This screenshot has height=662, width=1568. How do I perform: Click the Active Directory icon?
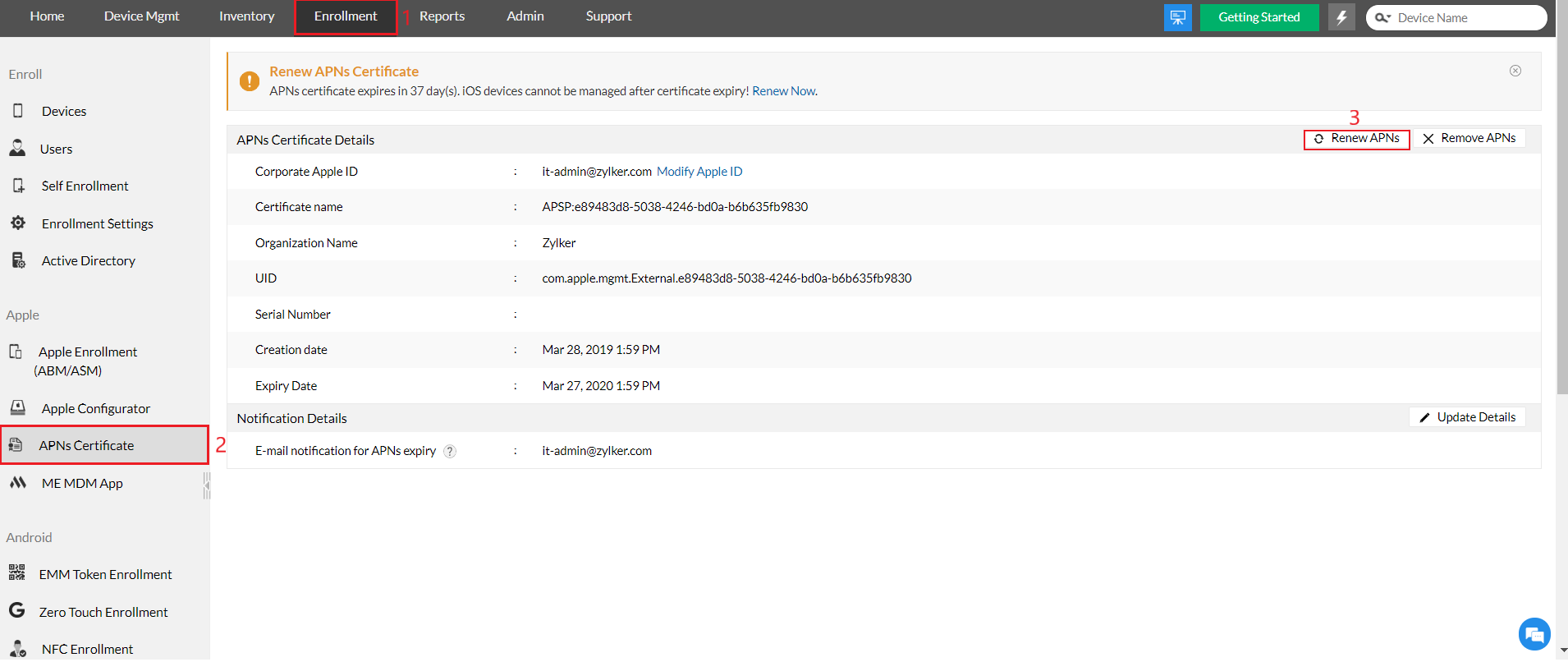click(x=19, y=260)
